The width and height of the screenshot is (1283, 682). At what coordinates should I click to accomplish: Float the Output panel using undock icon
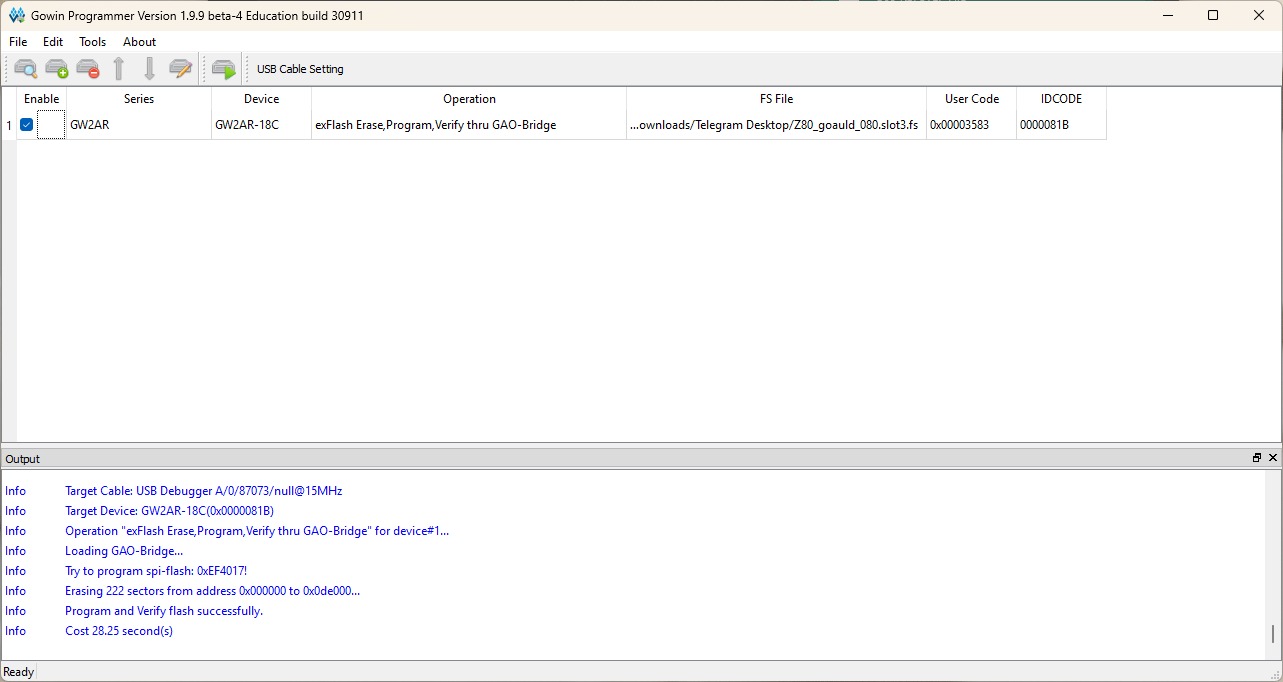tap(1257, 458)
